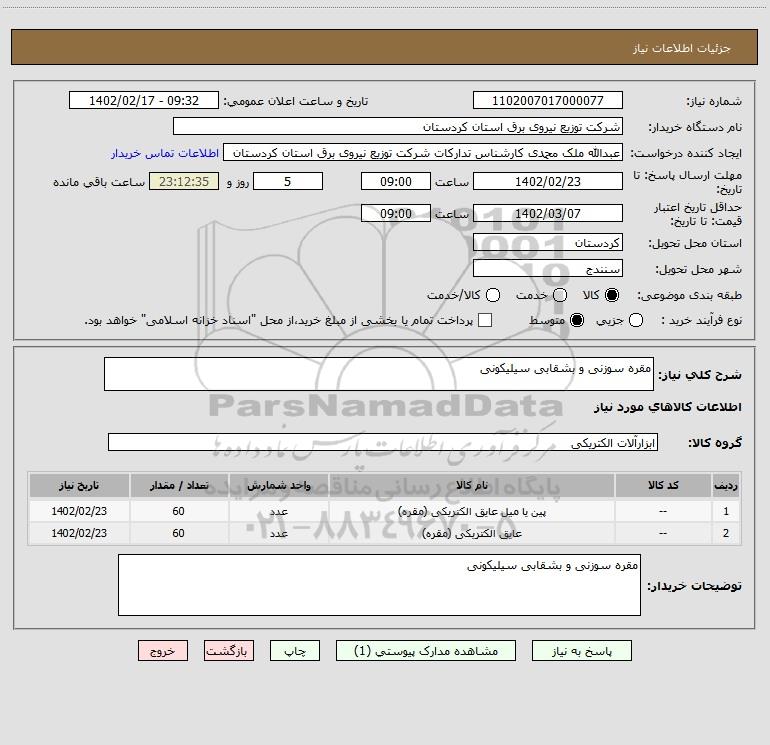The image size is (770, 745).
Task: Click row number 2 cell
Action: (x=726, y=533)
